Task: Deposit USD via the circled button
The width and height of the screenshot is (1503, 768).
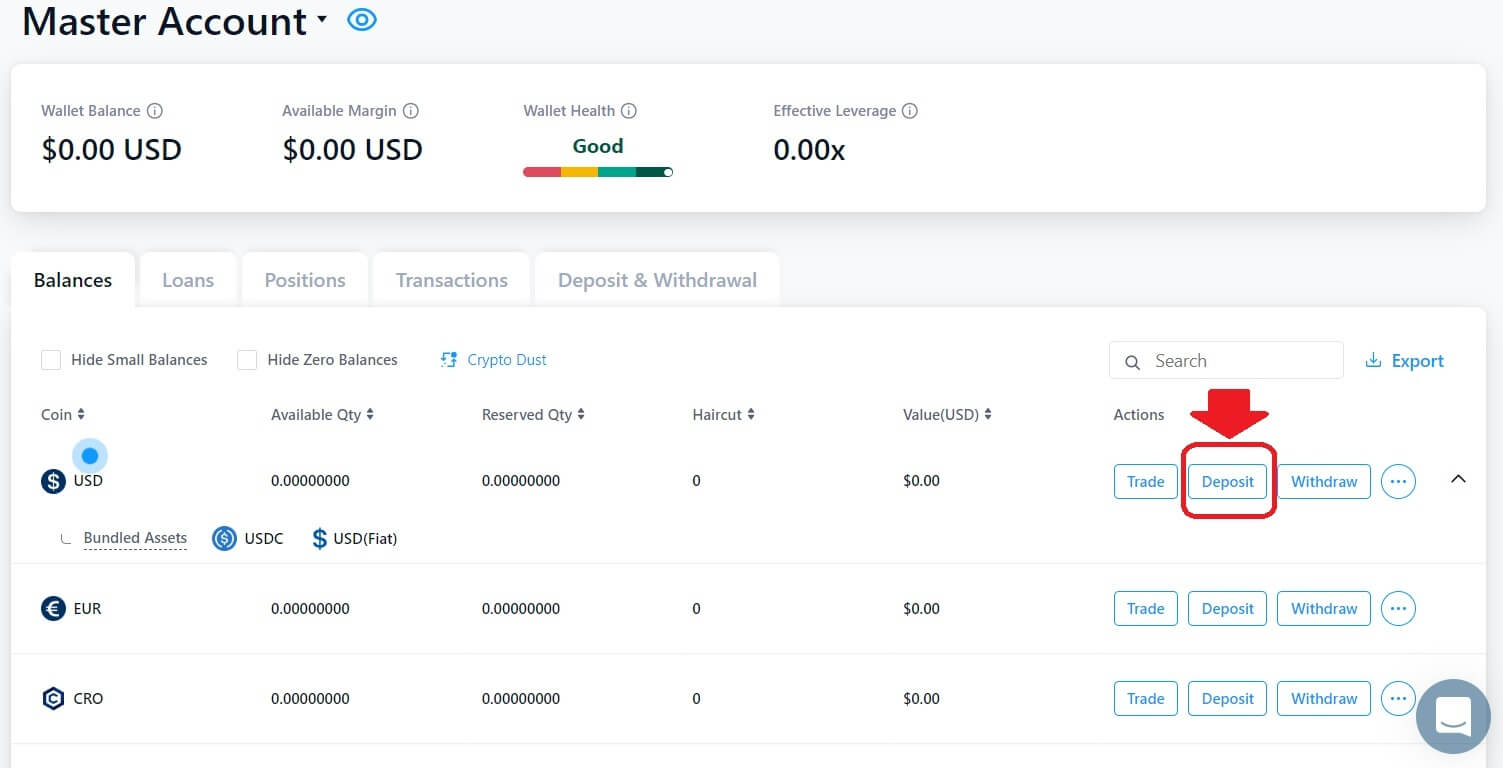Action: [x=1227, y=481]
